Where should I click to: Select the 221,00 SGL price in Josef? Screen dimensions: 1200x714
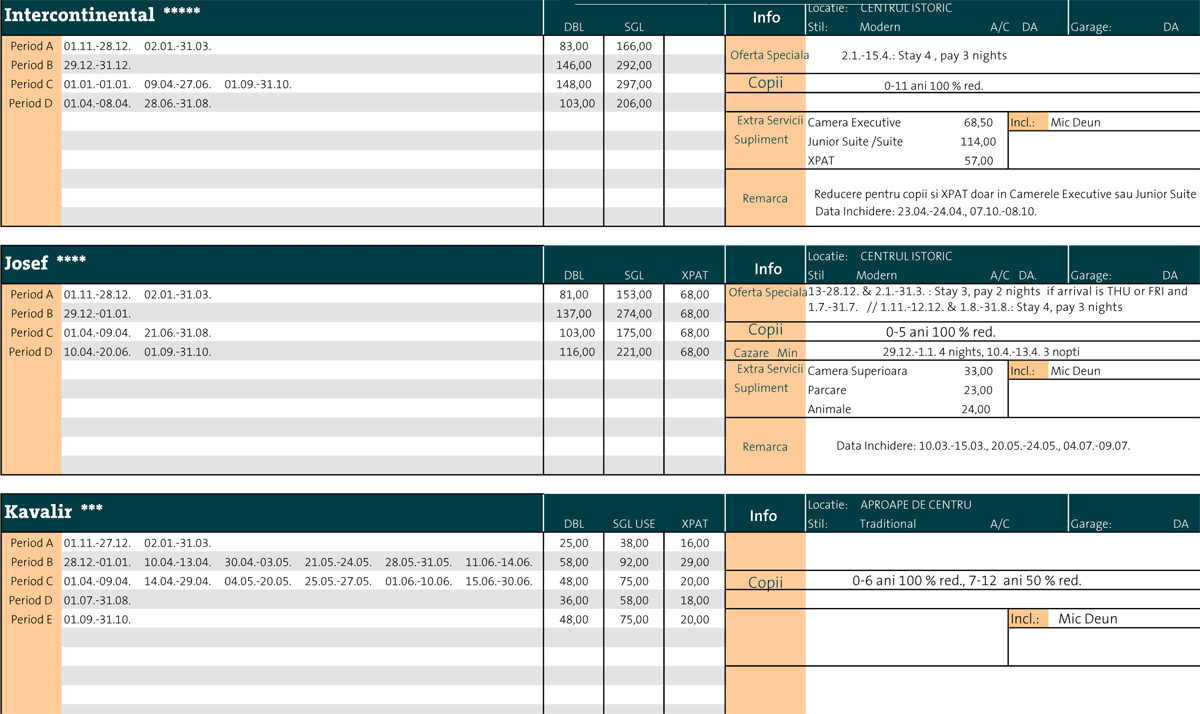634,352
